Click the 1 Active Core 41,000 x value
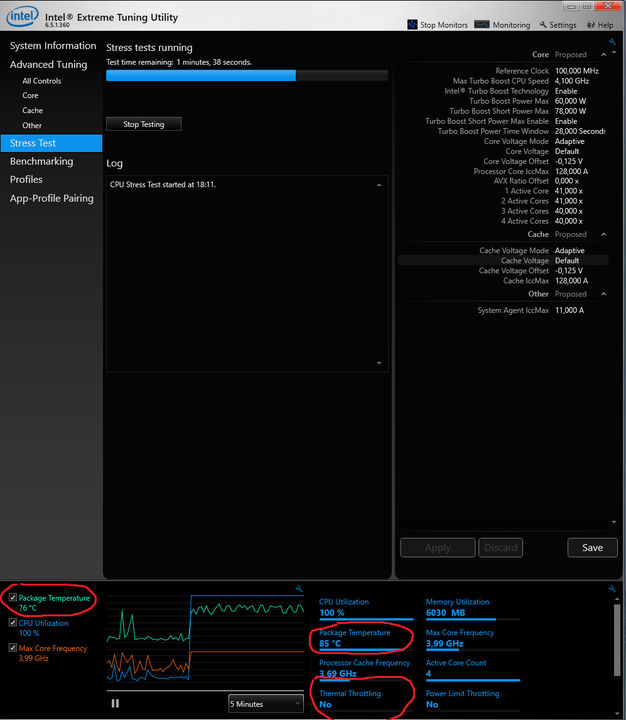The width and height of the screenshot is (626, 720). point(569,191)
